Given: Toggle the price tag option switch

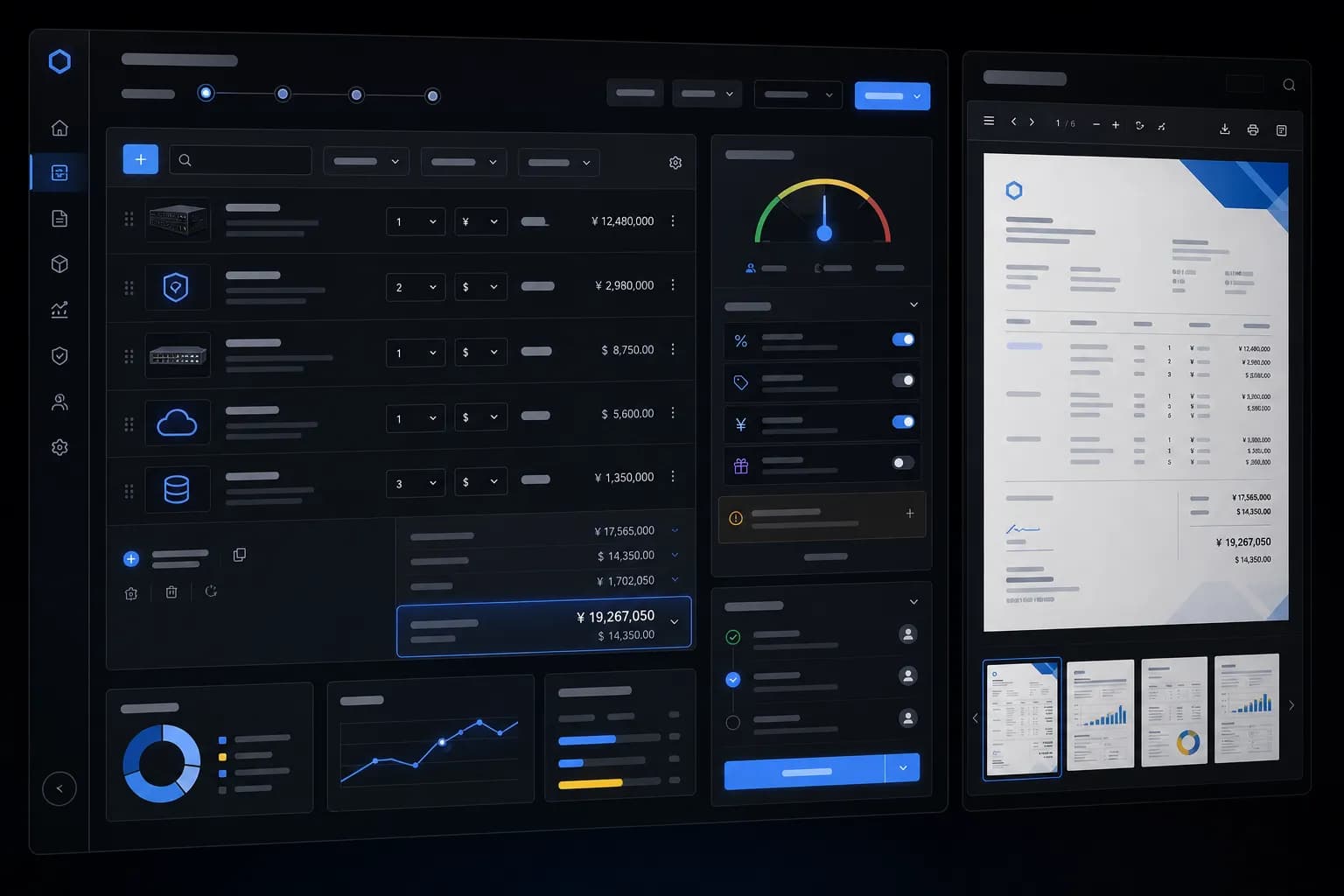Looking at the screenshot, I should pyautogui.click(x=903, y=381).
